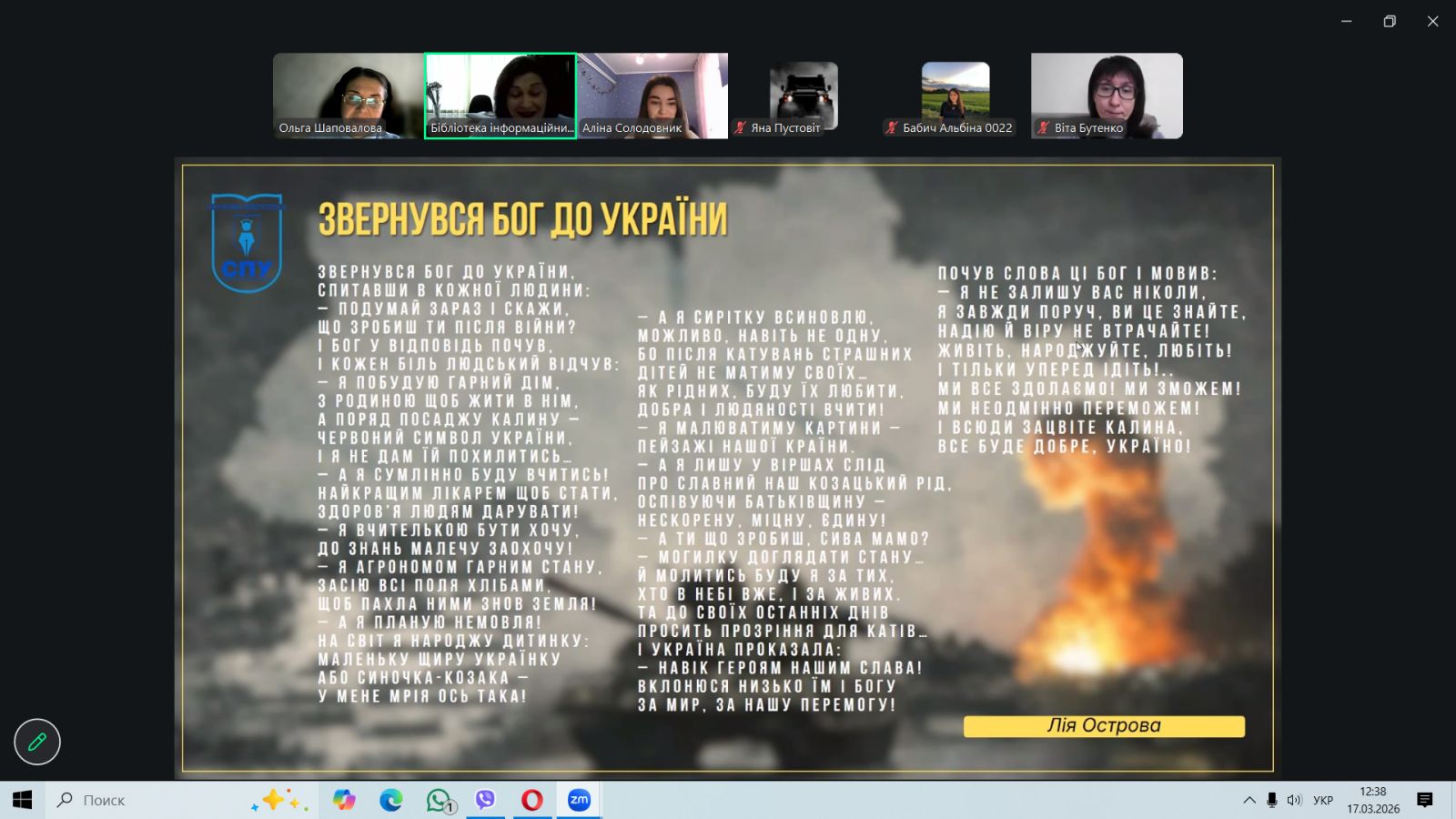This screenshot has height=819, width=1456.
Task: Select Аліна Солодовник video thumbnail
Action: tap(652, 96)
